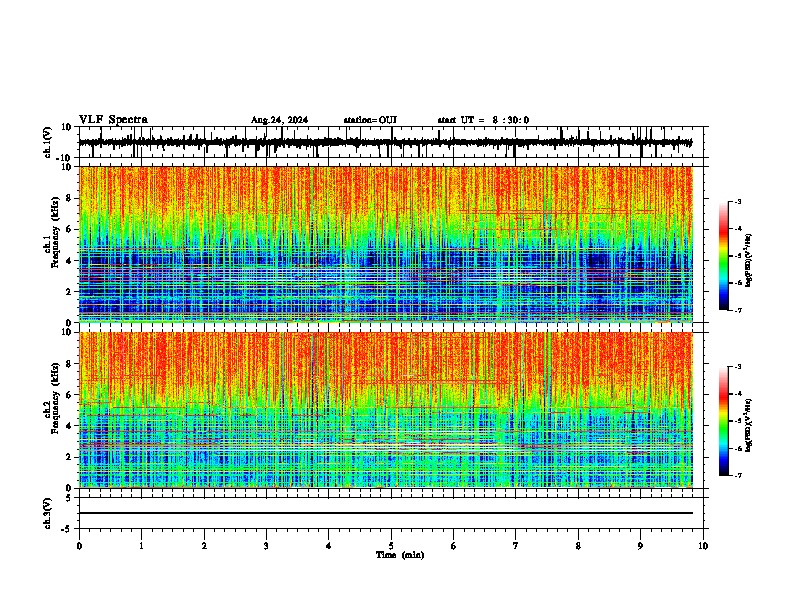
Task: Click the time axis tick label '4'
Action: tap(329, 546)
